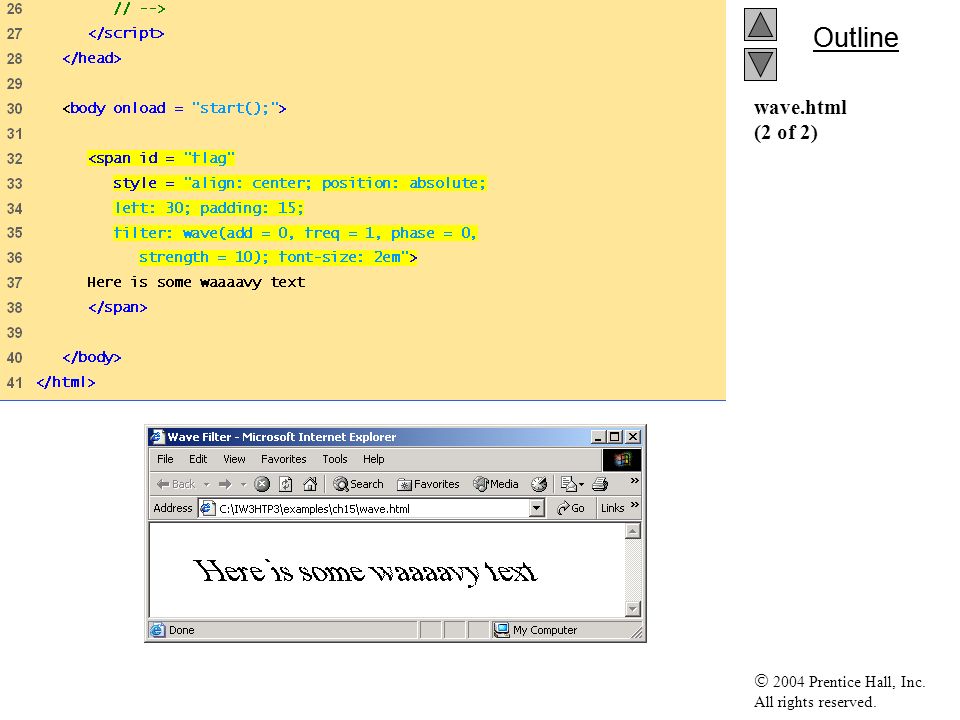This screenshot has height=720, width=960.
Task: Click the "© 2004 Prentice Hall, Inc." copyright line
Action: pos(839,681)
